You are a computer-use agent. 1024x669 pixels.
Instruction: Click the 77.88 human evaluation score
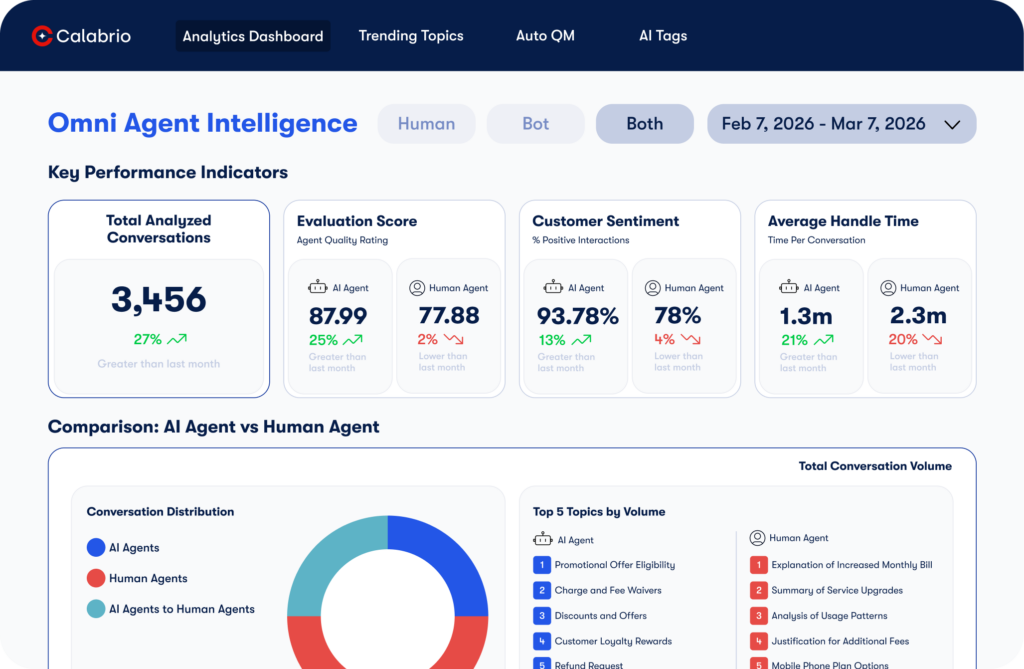(x=449, y=316)
